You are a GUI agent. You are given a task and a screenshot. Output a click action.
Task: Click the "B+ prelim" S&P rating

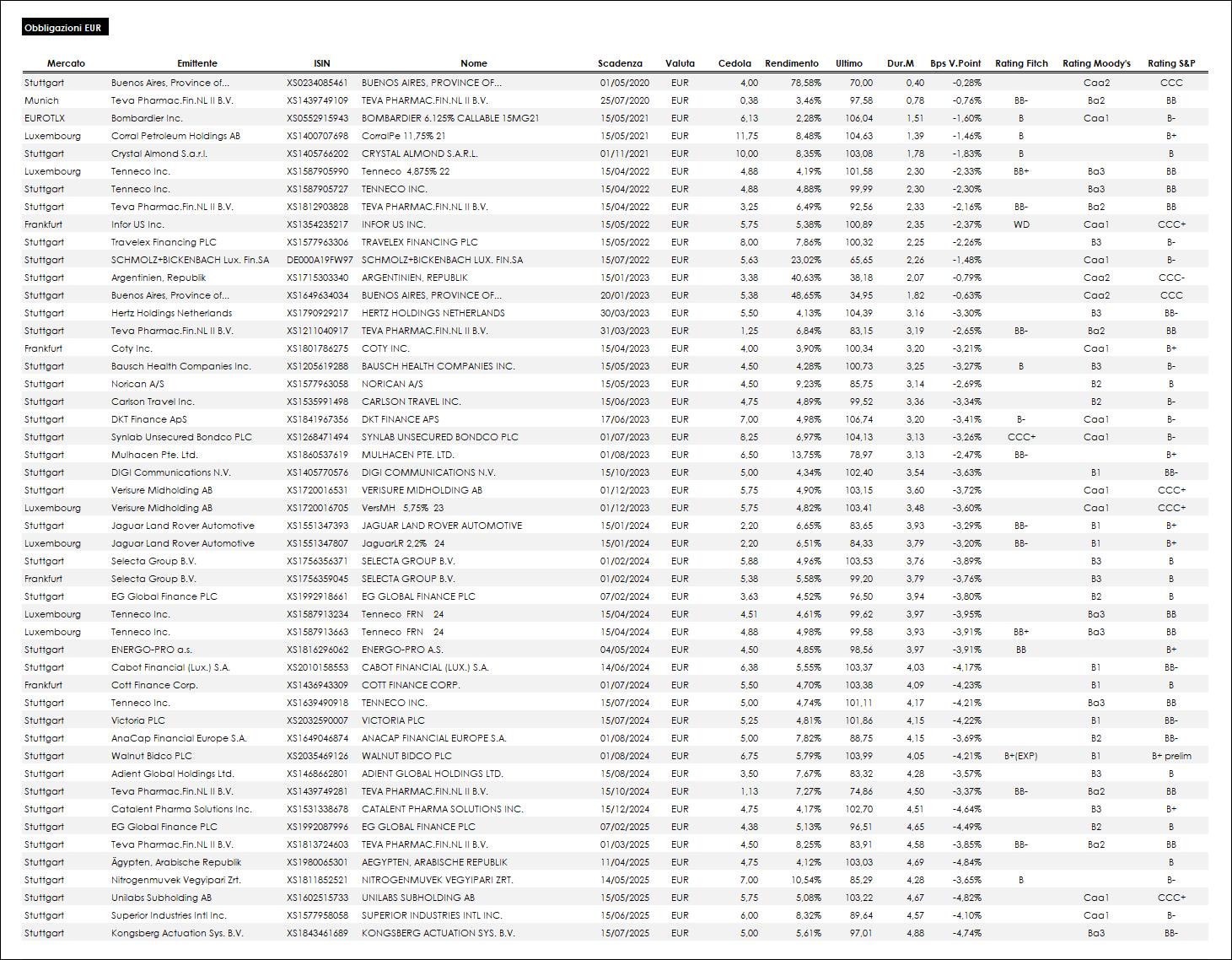point(1171,756)
